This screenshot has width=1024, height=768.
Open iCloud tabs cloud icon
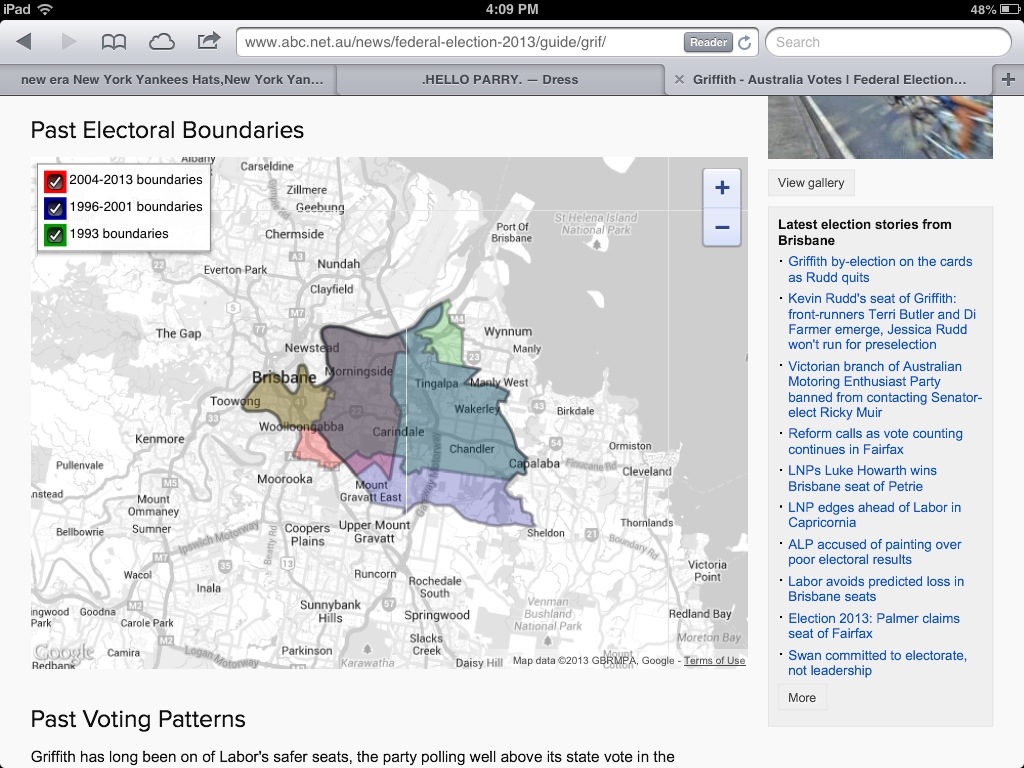(161, 42)
